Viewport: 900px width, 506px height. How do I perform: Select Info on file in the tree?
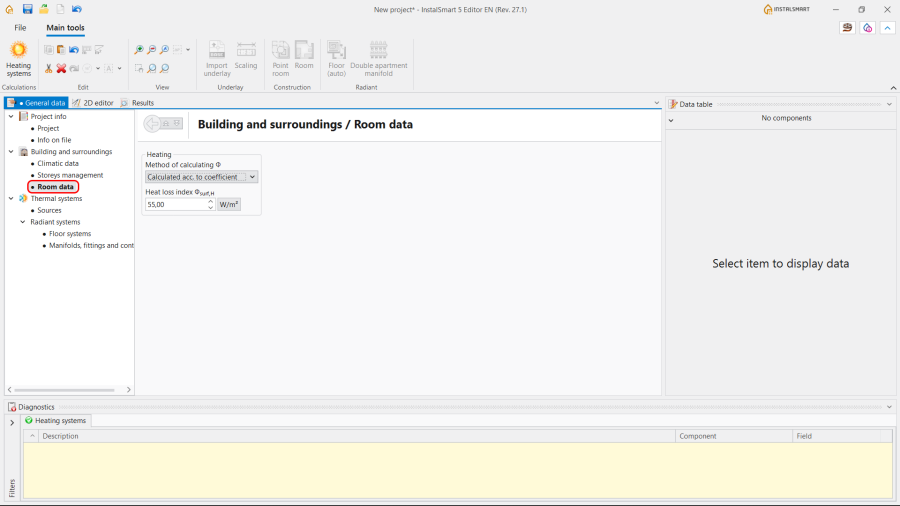55,140
